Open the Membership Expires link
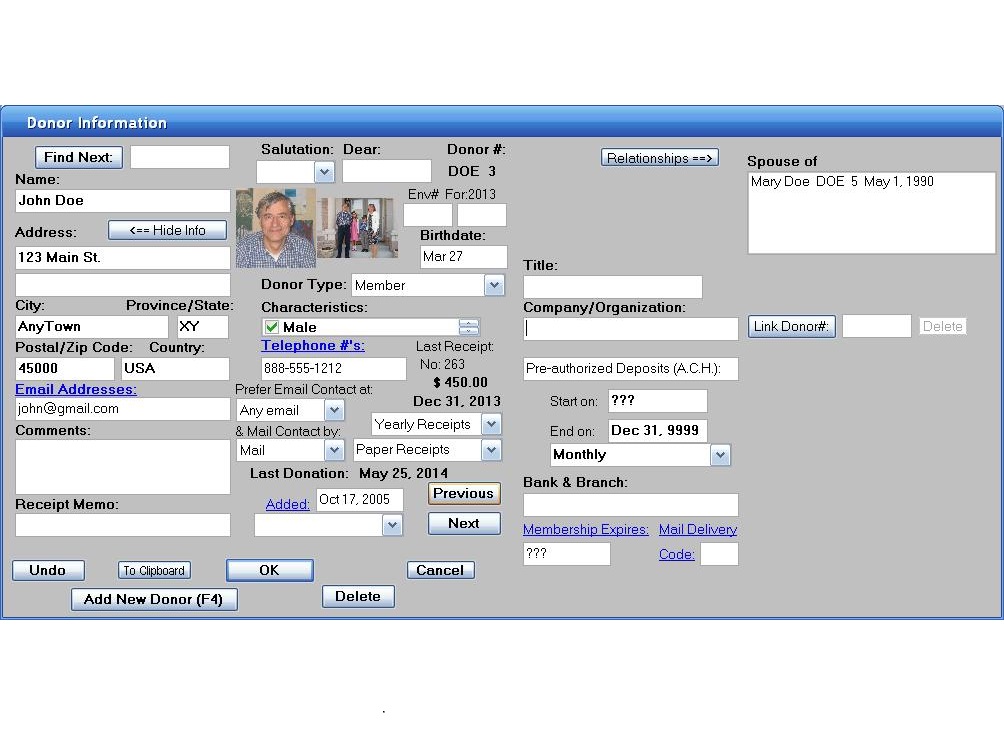This screenshot has width=1004, height=755. click(x=586, y=530)
